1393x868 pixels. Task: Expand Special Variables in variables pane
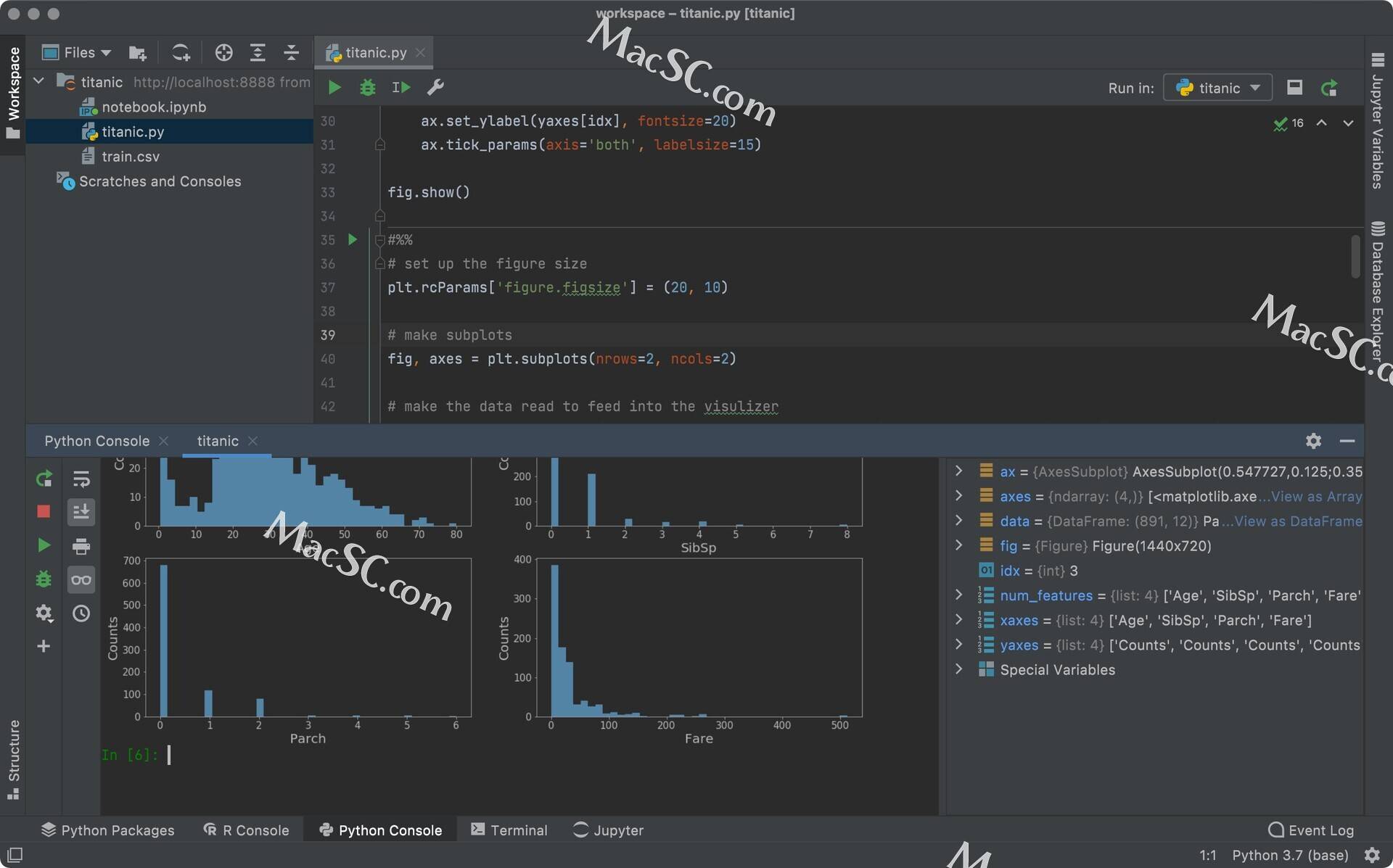point(959,669)
